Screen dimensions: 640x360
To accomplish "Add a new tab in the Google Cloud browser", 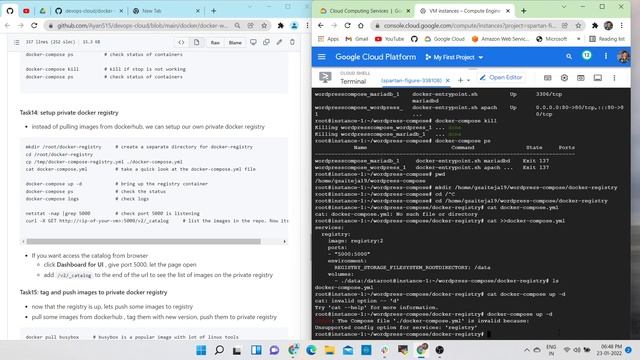I will [524, 11].
